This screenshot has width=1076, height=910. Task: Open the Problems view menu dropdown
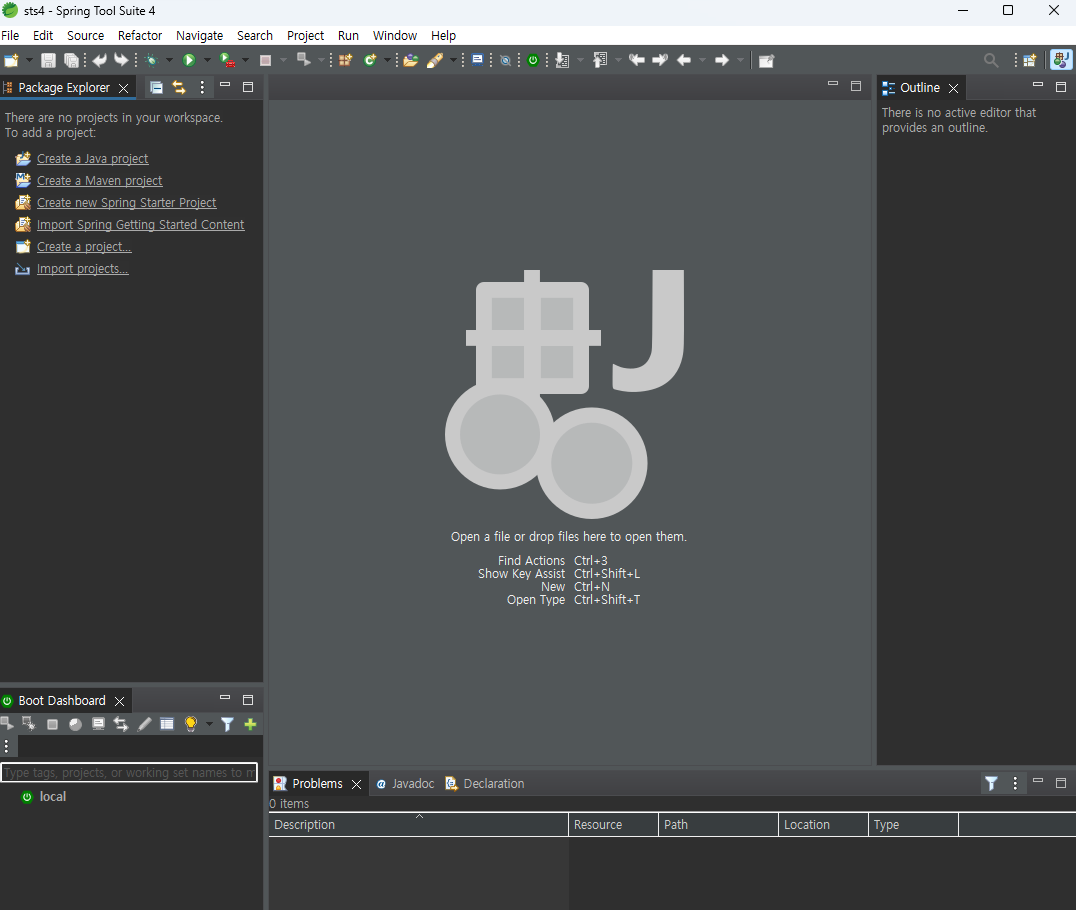(1014, 783)
